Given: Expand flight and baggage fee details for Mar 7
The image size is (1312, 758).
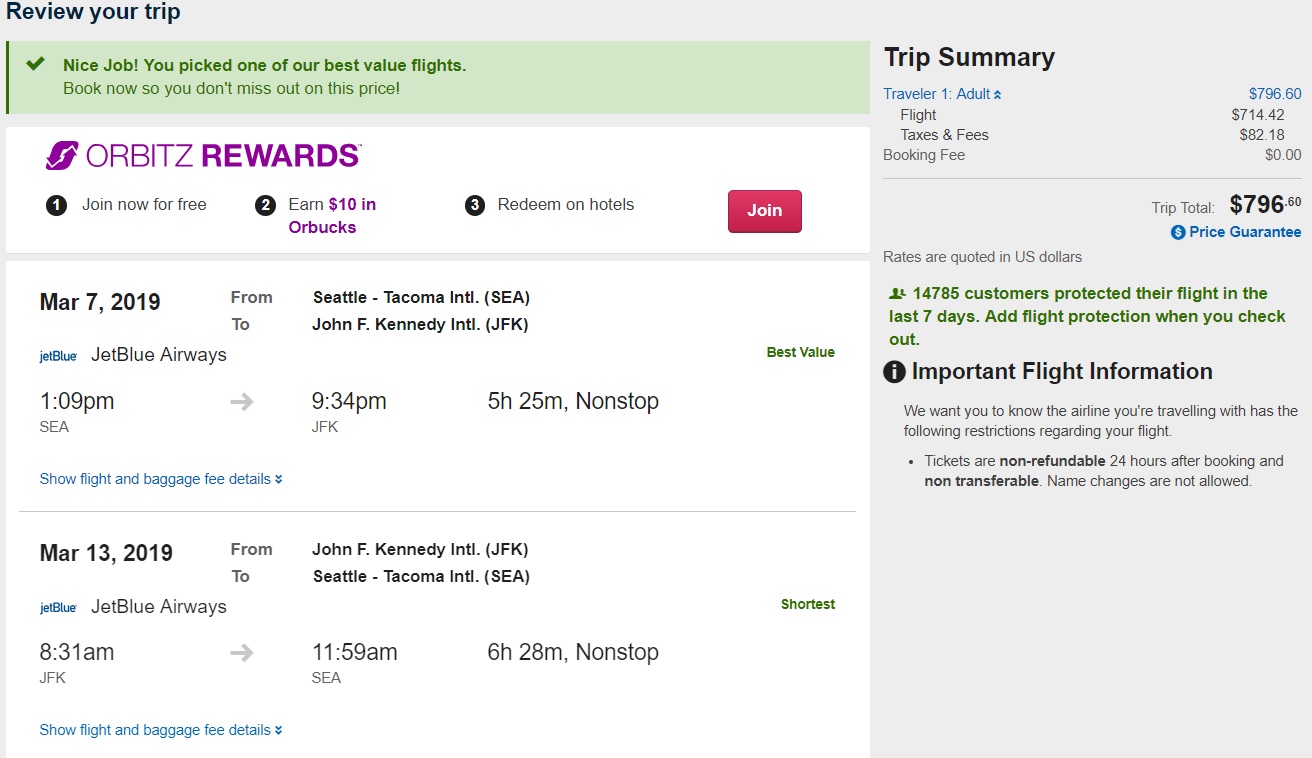Looking at the screenshot, I should point(160,479).
